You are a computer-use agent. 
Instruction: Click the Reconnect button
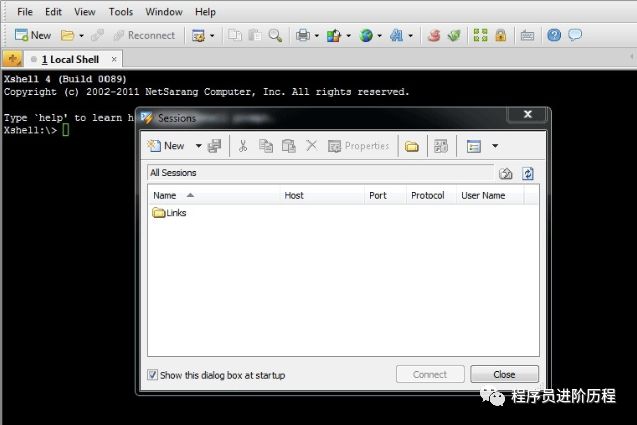(x=144, y=35)
